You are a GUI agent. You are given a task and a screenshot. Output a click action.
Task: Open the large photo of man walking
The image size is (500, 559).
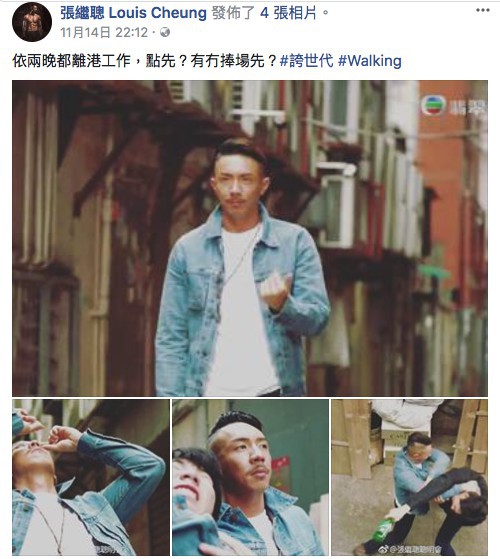pos(250,238)
